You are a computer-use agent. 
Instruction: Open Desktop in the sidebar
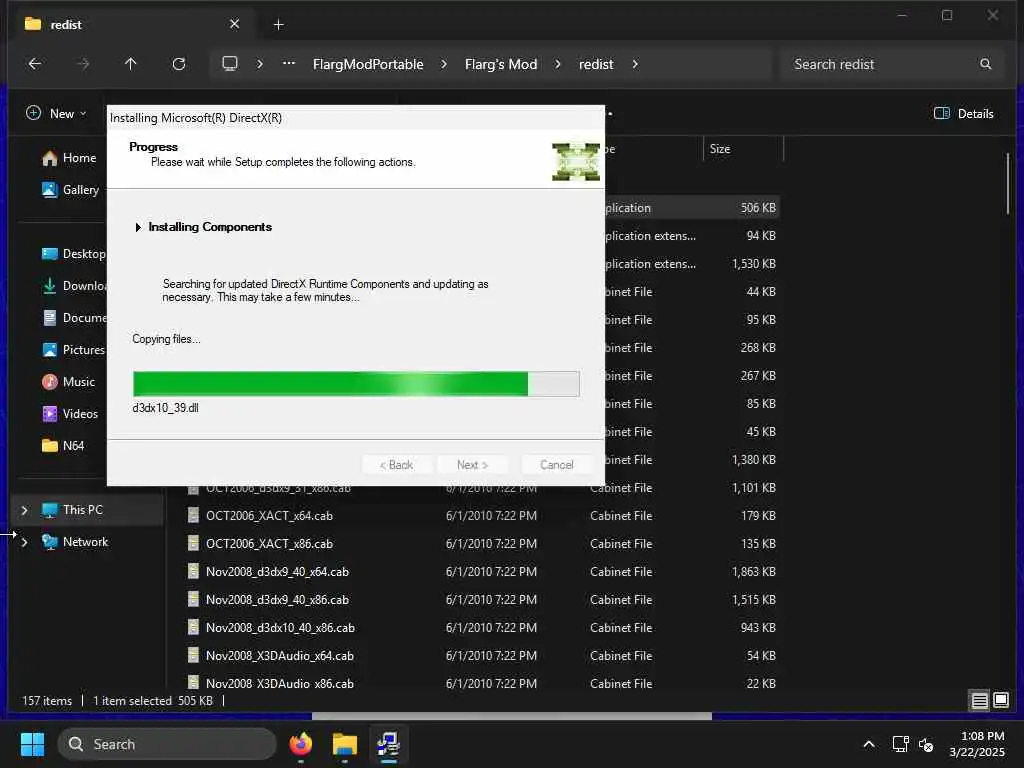click(x=72, y=254)
